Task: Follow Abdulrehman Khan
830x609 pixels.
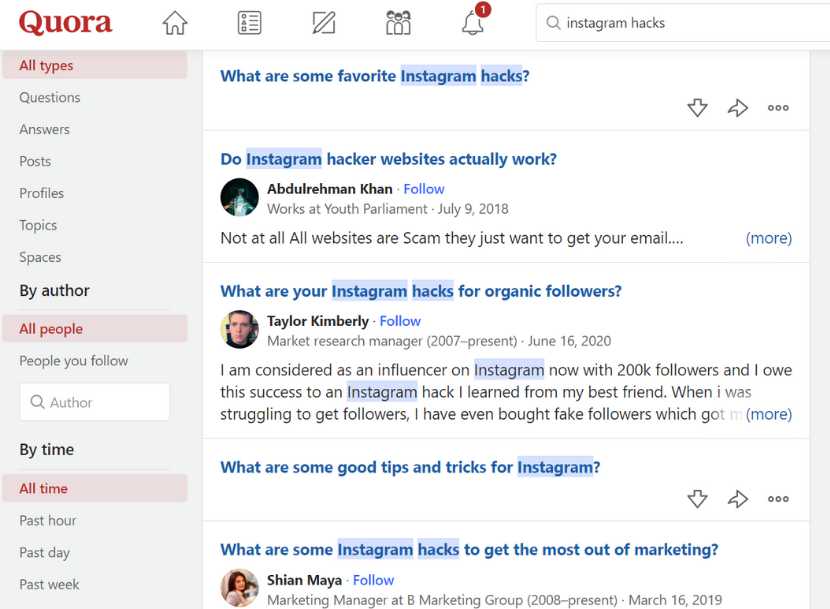Action: 424,189
